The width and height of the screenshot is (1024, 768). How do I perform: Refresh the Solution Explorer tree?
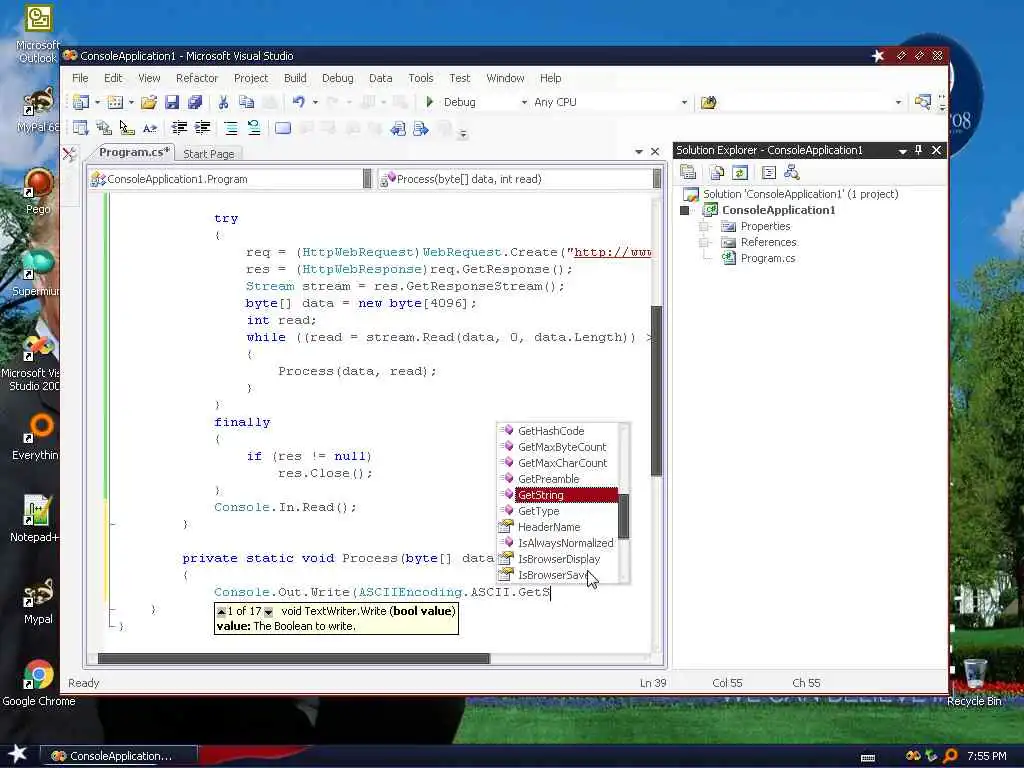740,172
